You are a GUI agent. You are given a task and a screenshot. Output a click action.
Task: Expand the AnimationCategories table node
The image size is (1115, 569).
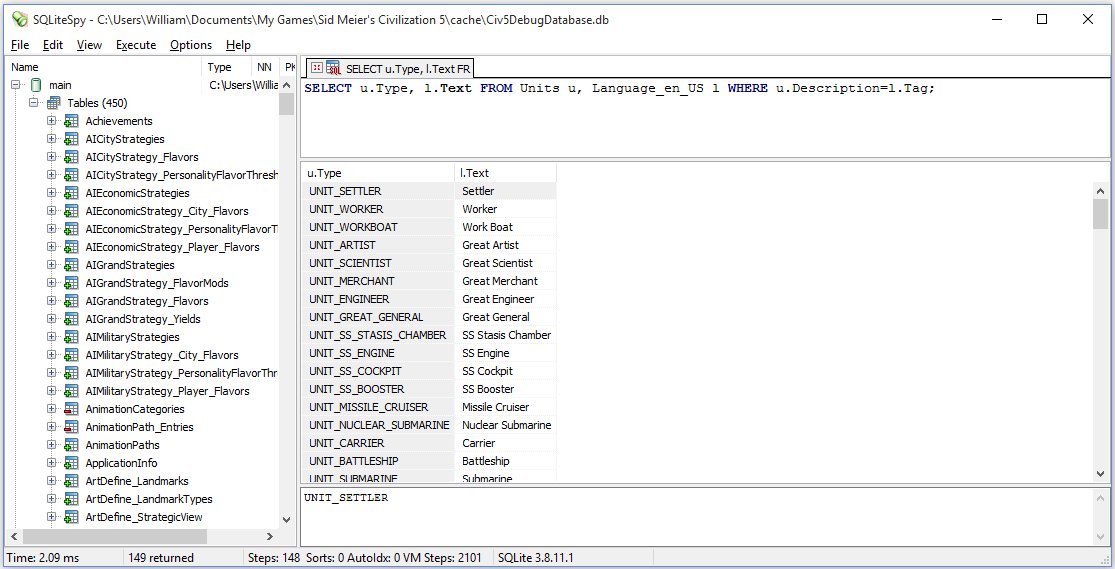point(51,409)
